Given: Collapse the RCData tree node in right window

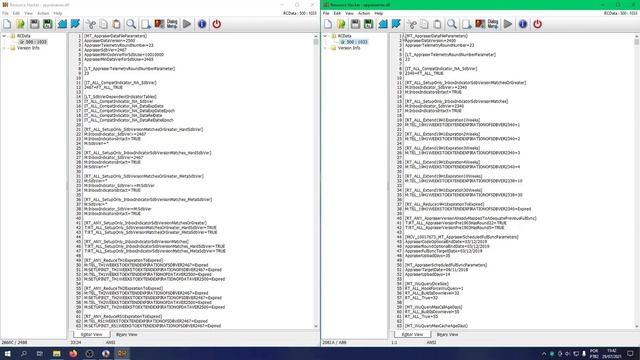Looking at the screenshot, I should coord(325,36).
